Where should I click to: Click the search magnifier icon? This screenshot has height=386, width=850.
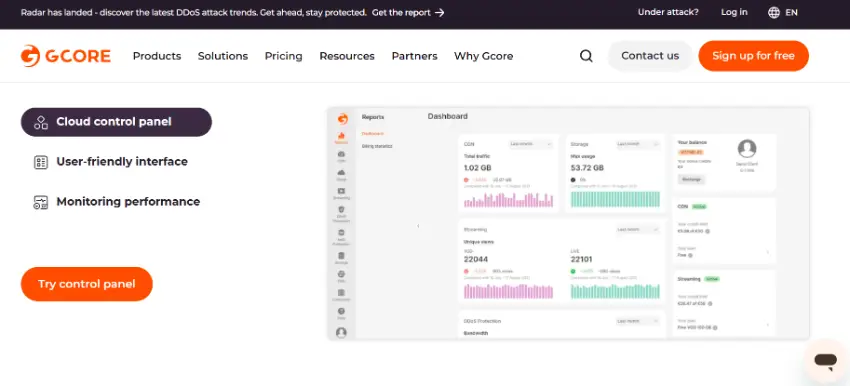[586, 56]
